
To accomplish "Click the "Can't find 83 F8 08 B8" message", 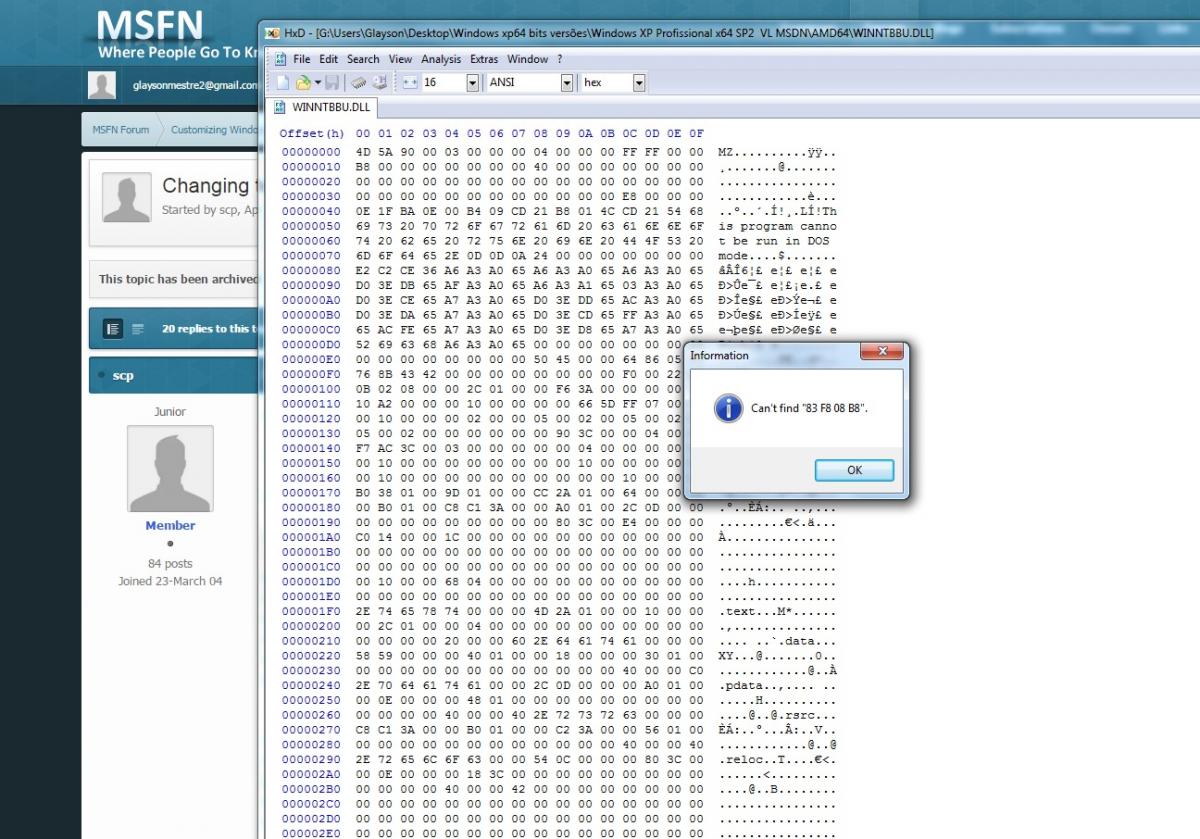I will (809, 408).
